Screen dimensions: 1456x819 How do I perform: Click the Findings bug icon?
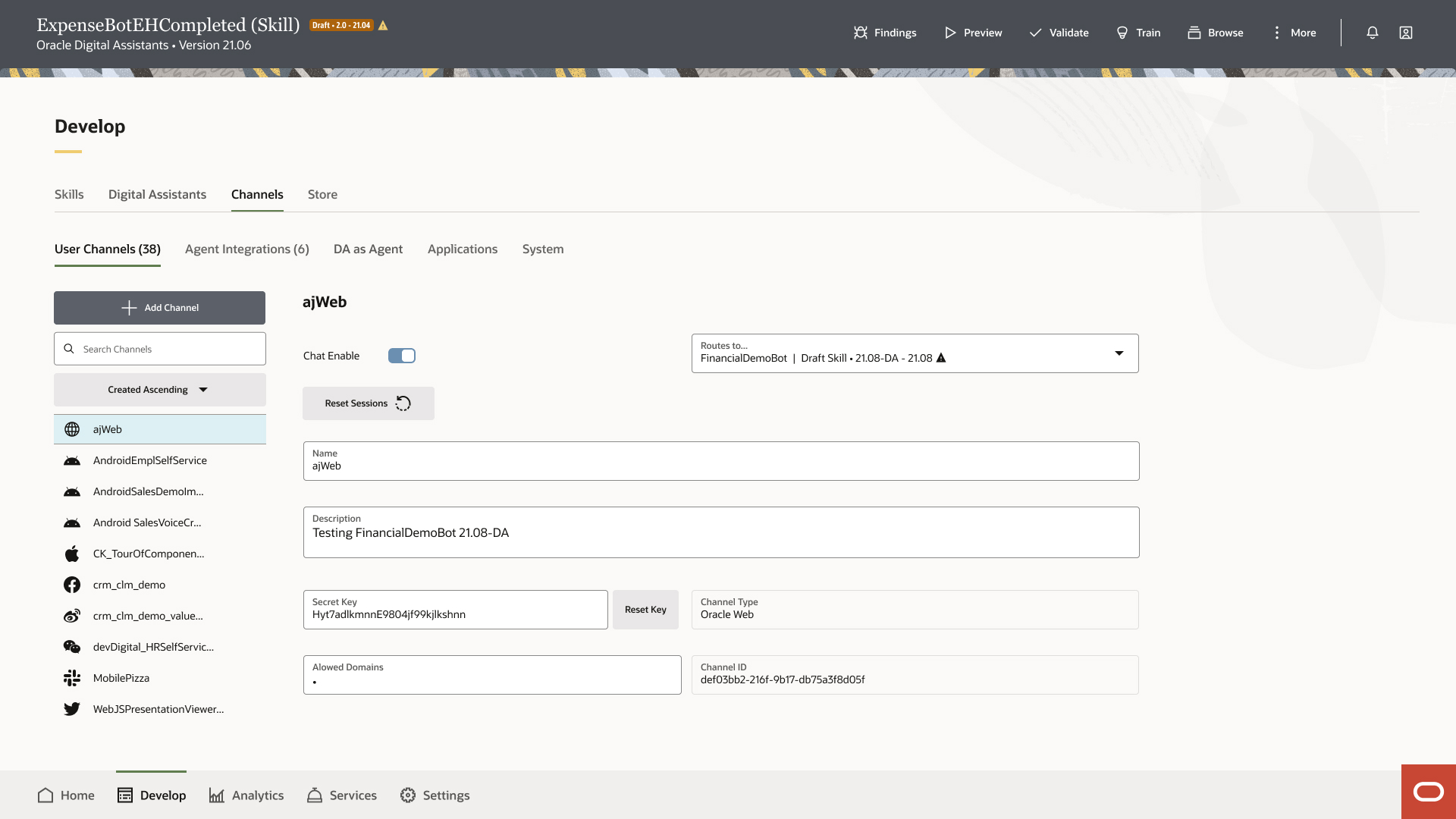[861, 33]
